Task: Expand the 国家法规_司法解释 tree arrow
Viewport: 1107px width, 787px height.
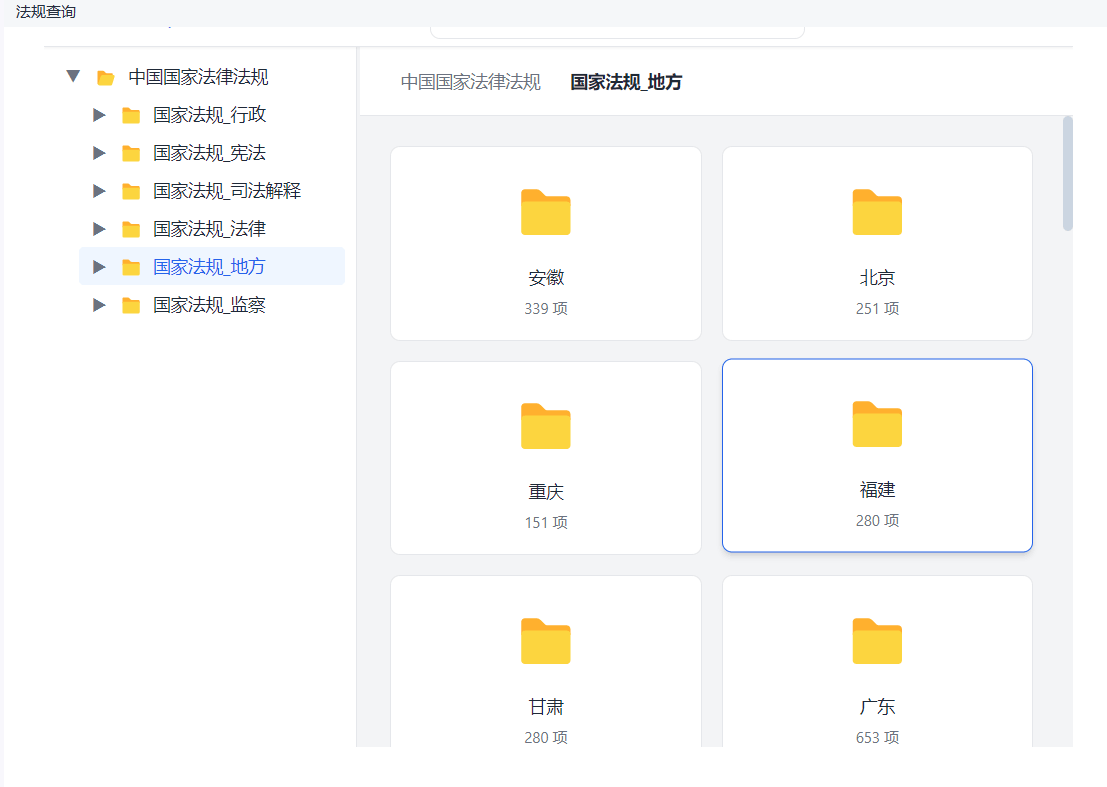Action: [99, 191]
